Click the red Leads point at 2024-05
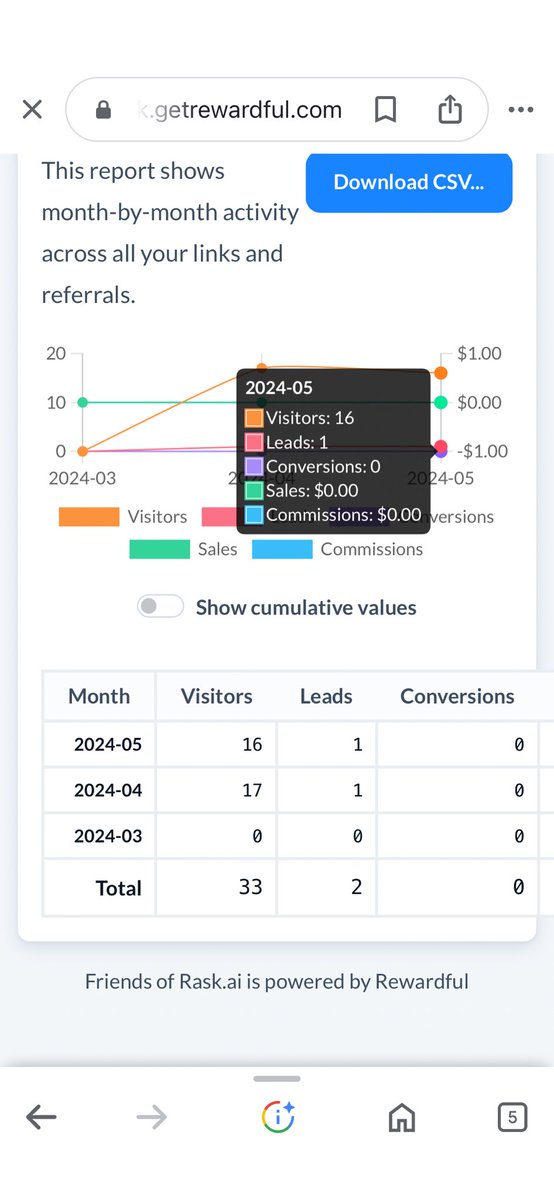 click(441, 447)
